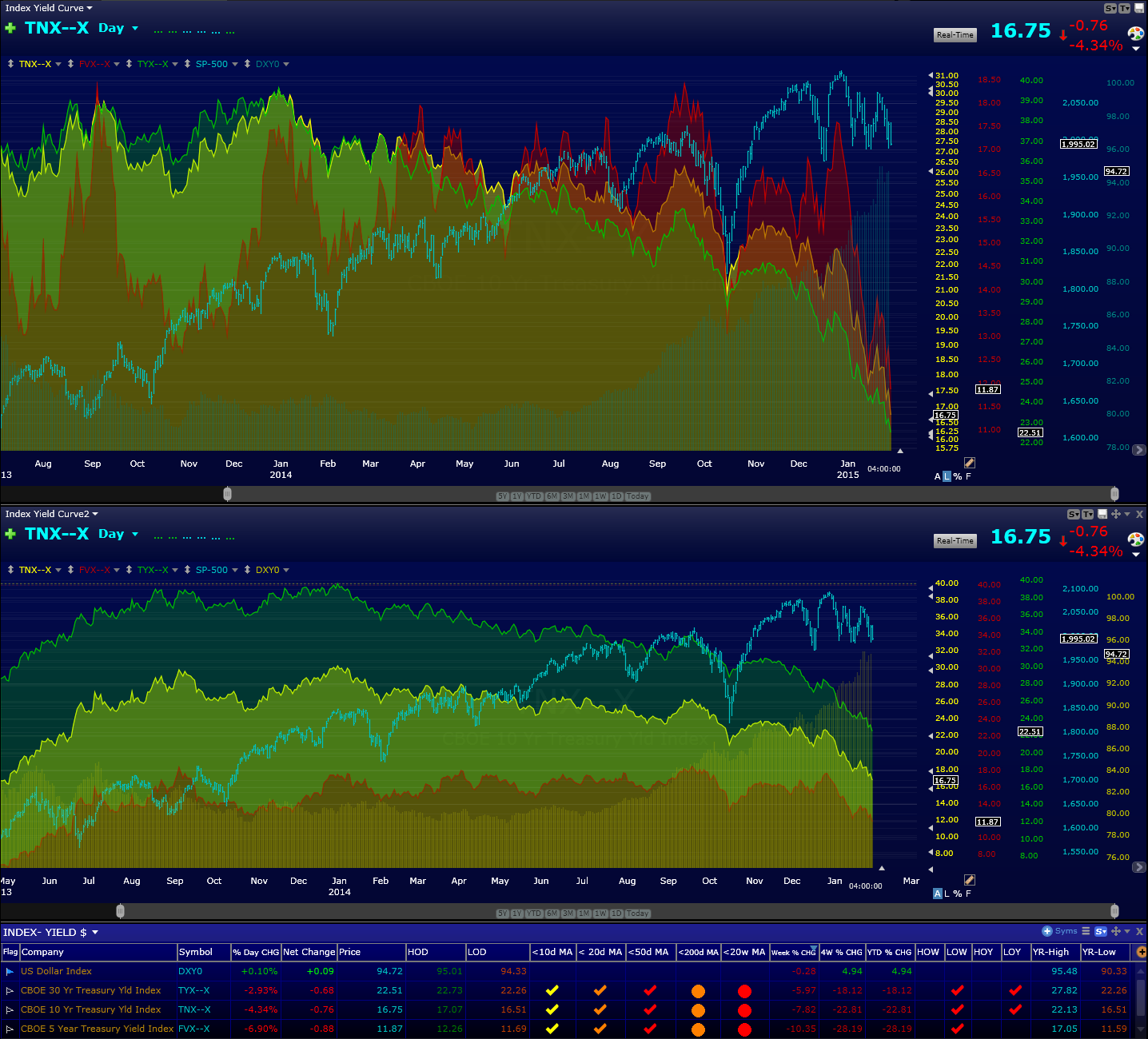The height and width of the screenshot is (1039, 1148).
Task: Select the Today range tab under top chart
Action: (637, 496)
